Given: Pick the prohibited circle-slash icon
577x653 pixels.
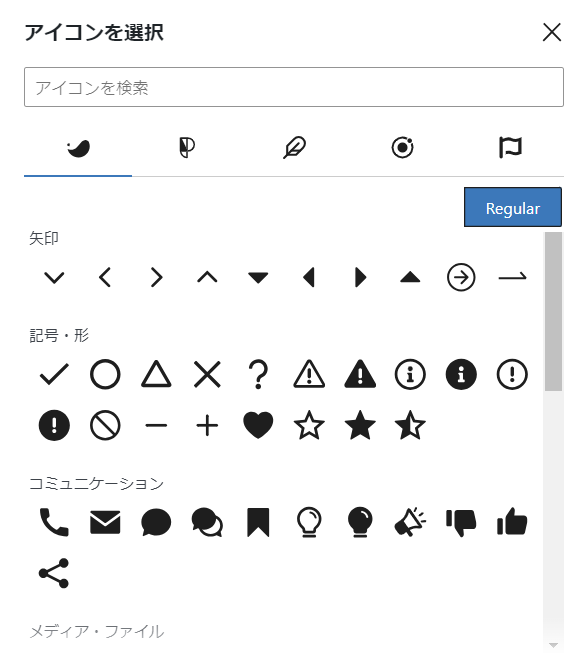Looking at the screenshot, I should 105,425.
